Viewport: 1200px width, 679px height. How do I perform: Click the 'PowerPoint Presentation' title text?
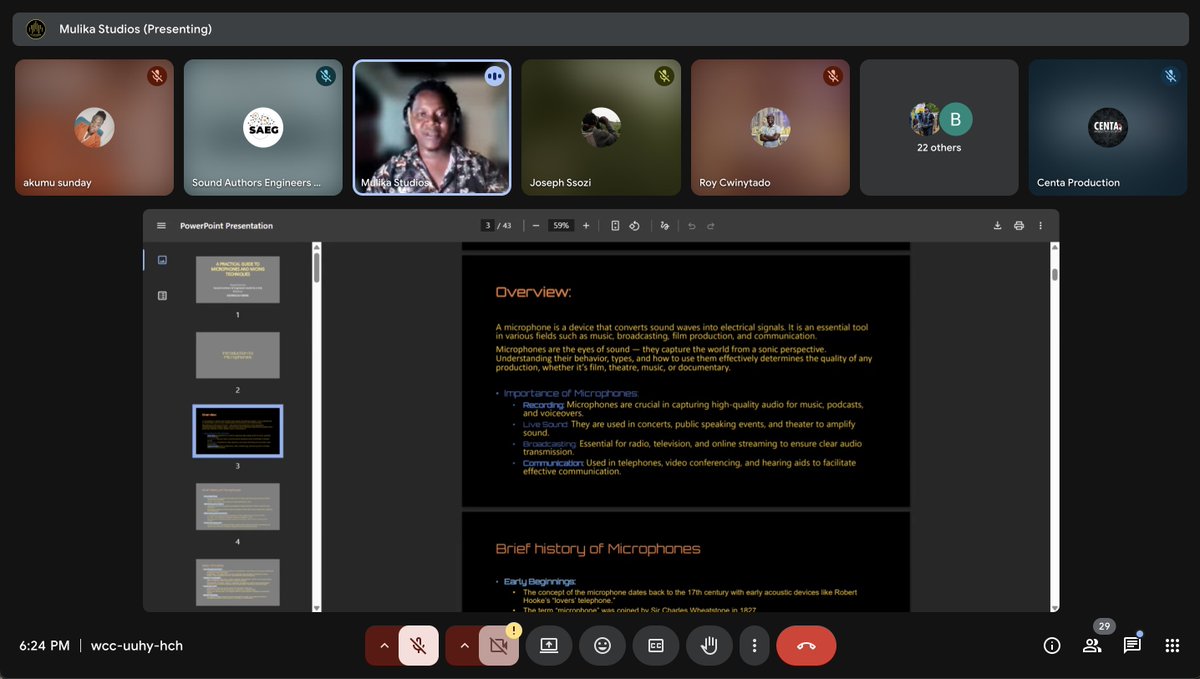[226, 226]
